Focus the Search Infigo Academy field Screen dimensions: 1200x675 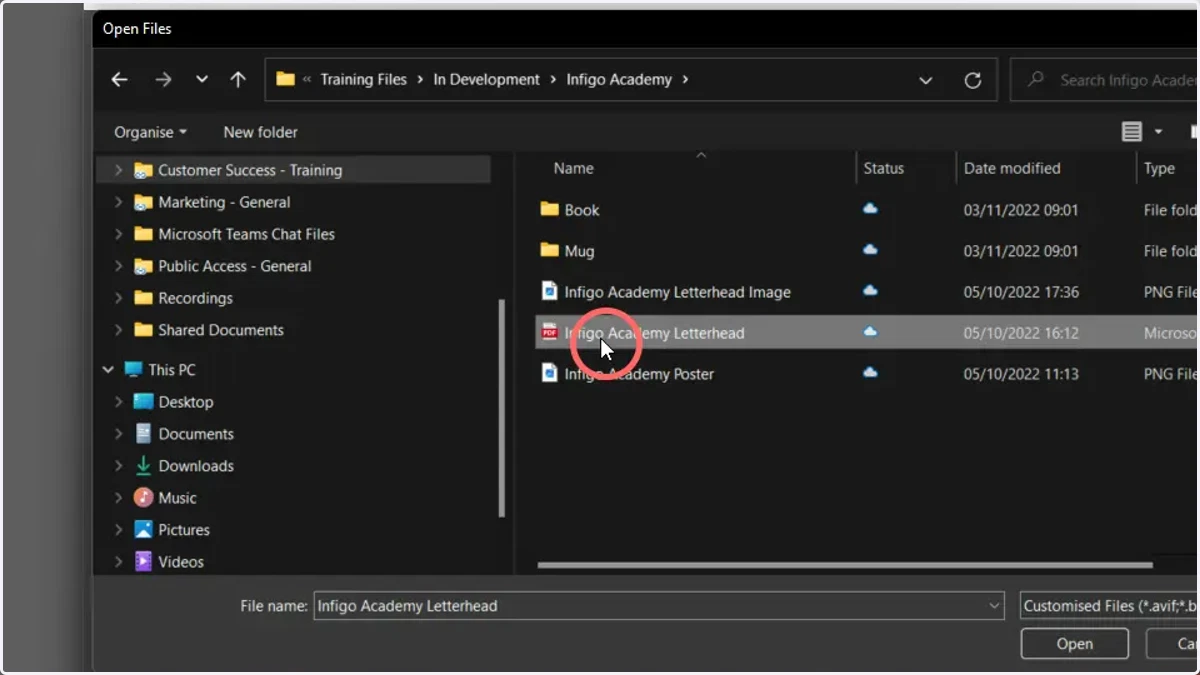[1105, 80]
